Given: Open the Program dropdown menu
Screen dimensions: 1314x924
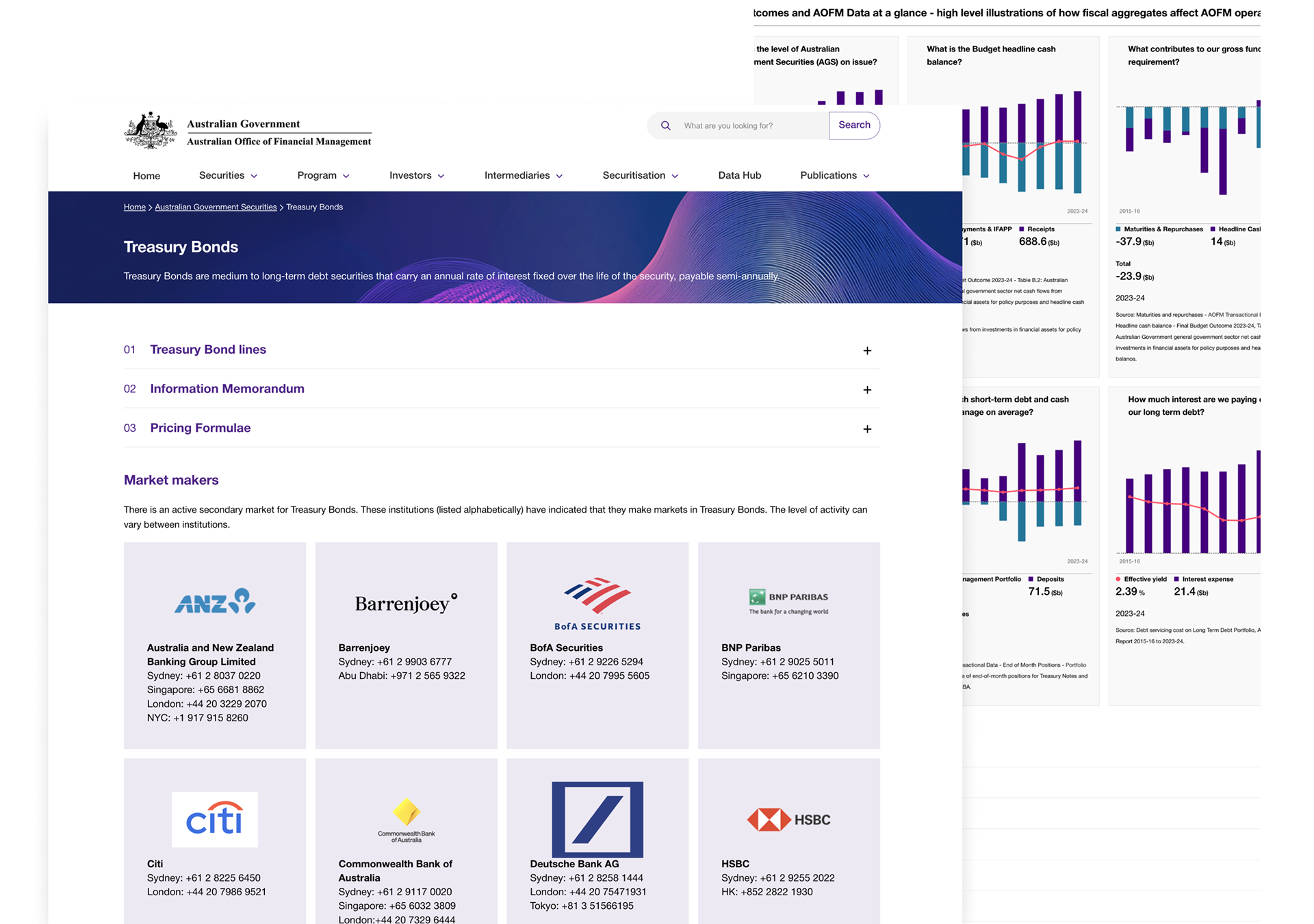Looking at the screenshot, I should pyautogui.click(x=323, y=175).
